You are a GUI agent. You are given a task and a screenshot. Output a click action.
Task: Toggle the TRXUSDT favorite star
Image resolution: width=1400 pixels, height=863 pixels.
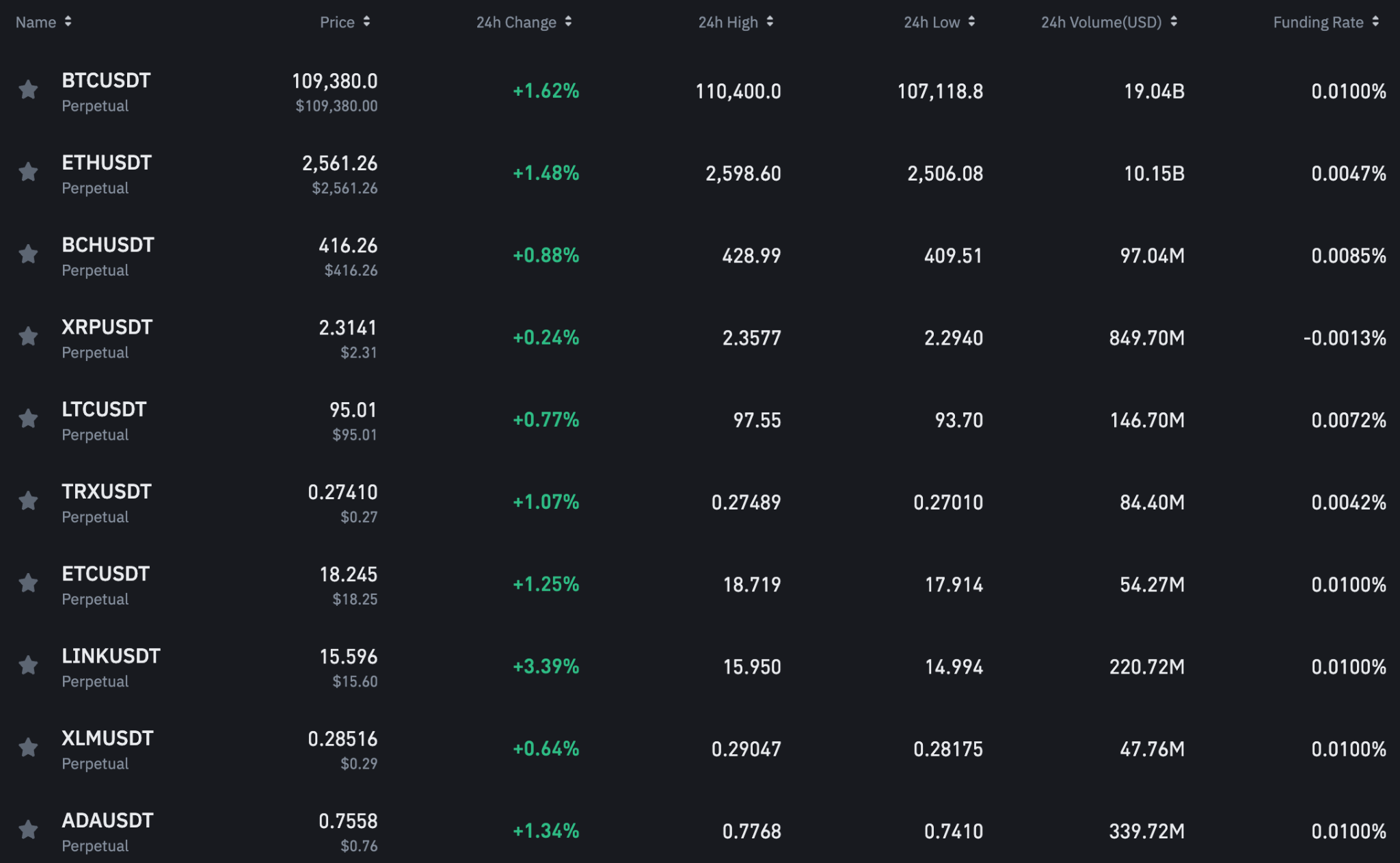click(x=28, y=501)
